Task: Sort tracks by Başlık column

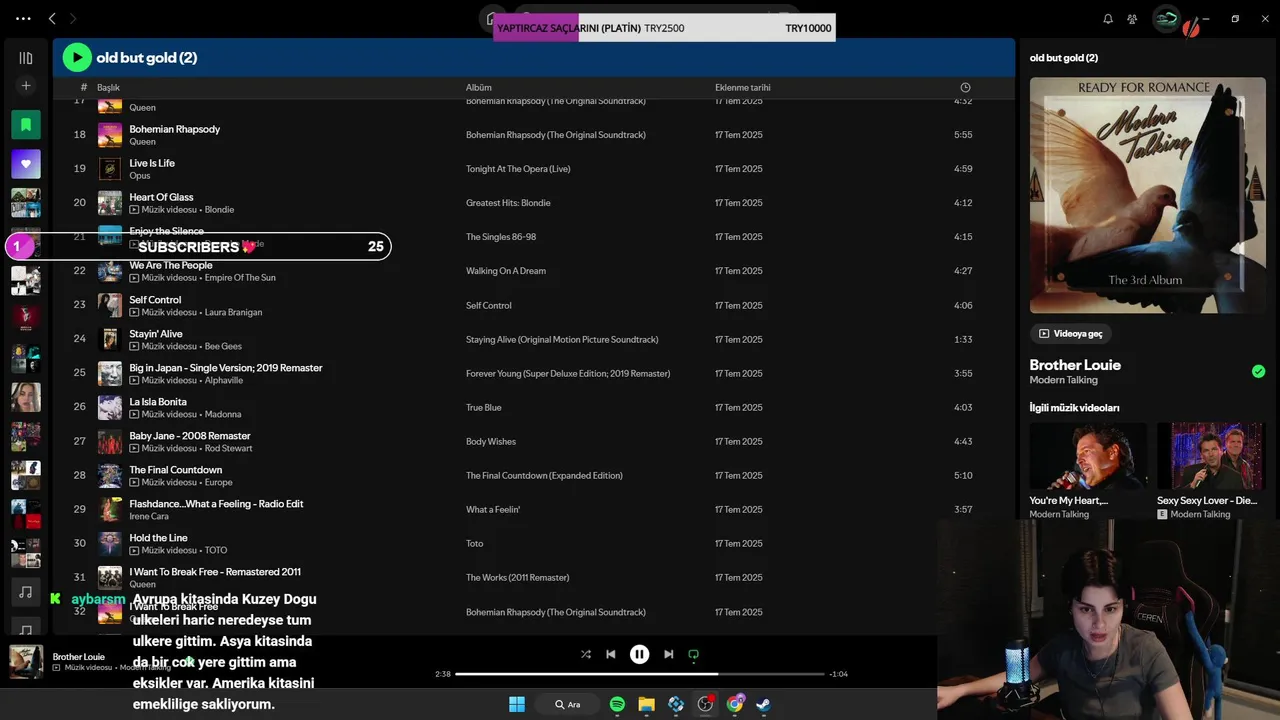Action: pyautogui.click(x=108, y=87)
